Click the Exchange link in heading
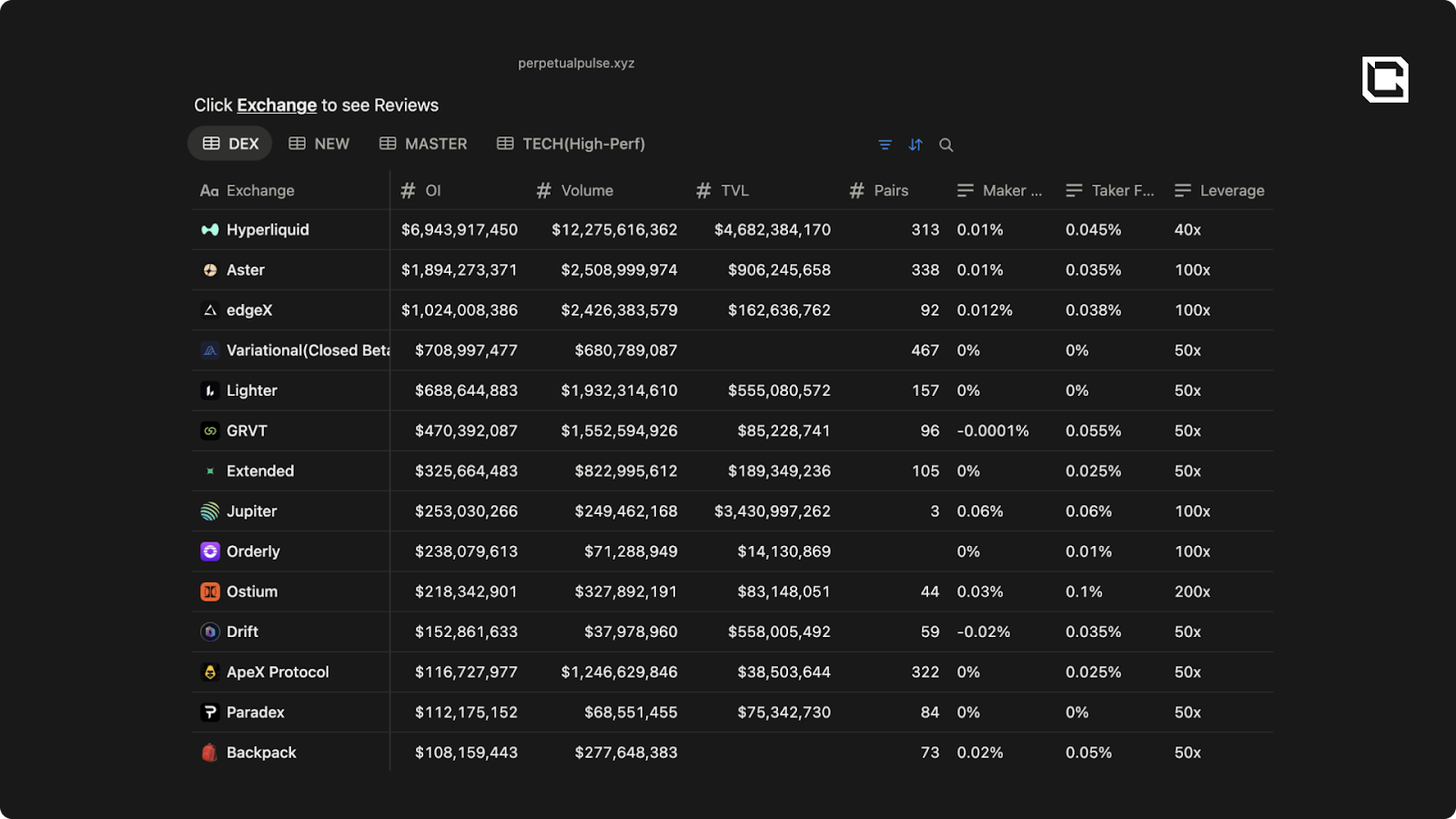Screen dimensions: 1456x819 (277, 106)
